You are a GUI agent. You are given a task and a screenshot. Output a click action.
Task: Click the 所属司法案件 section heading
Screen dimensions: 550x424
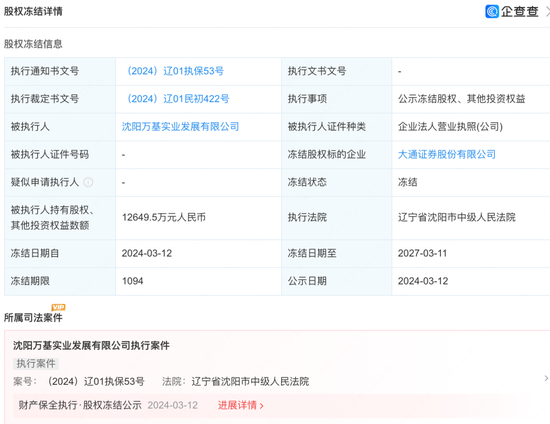coord(33,318)
